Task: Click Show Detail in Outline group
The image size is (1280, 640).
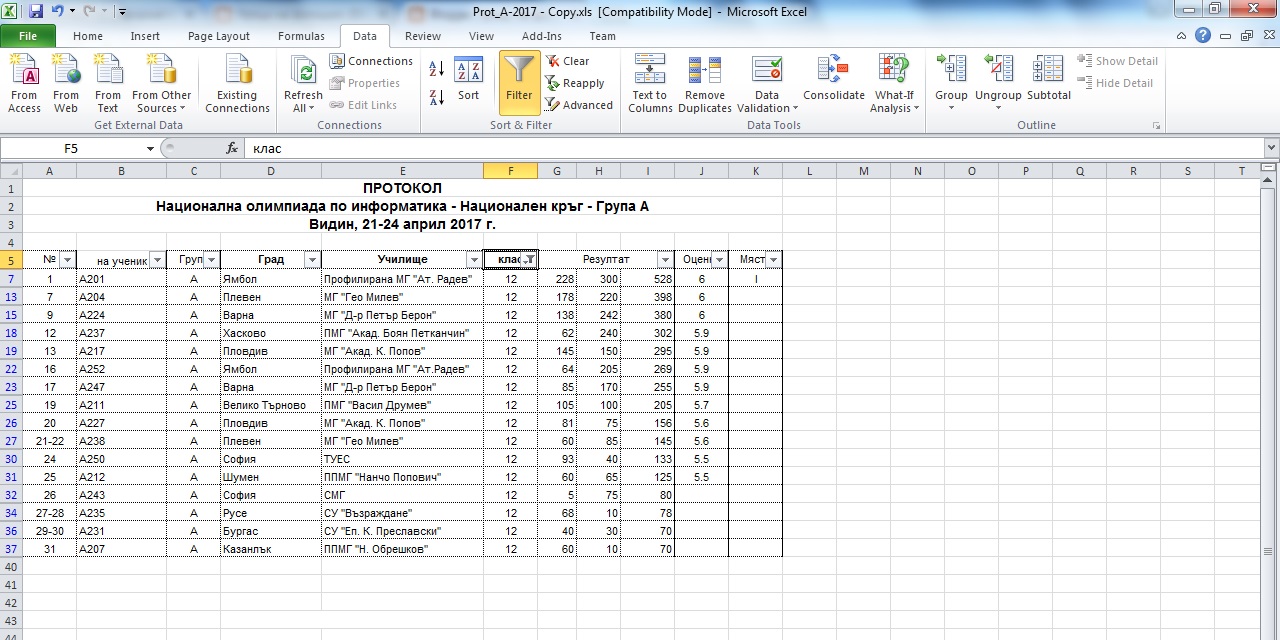Action: point(1117,61)
